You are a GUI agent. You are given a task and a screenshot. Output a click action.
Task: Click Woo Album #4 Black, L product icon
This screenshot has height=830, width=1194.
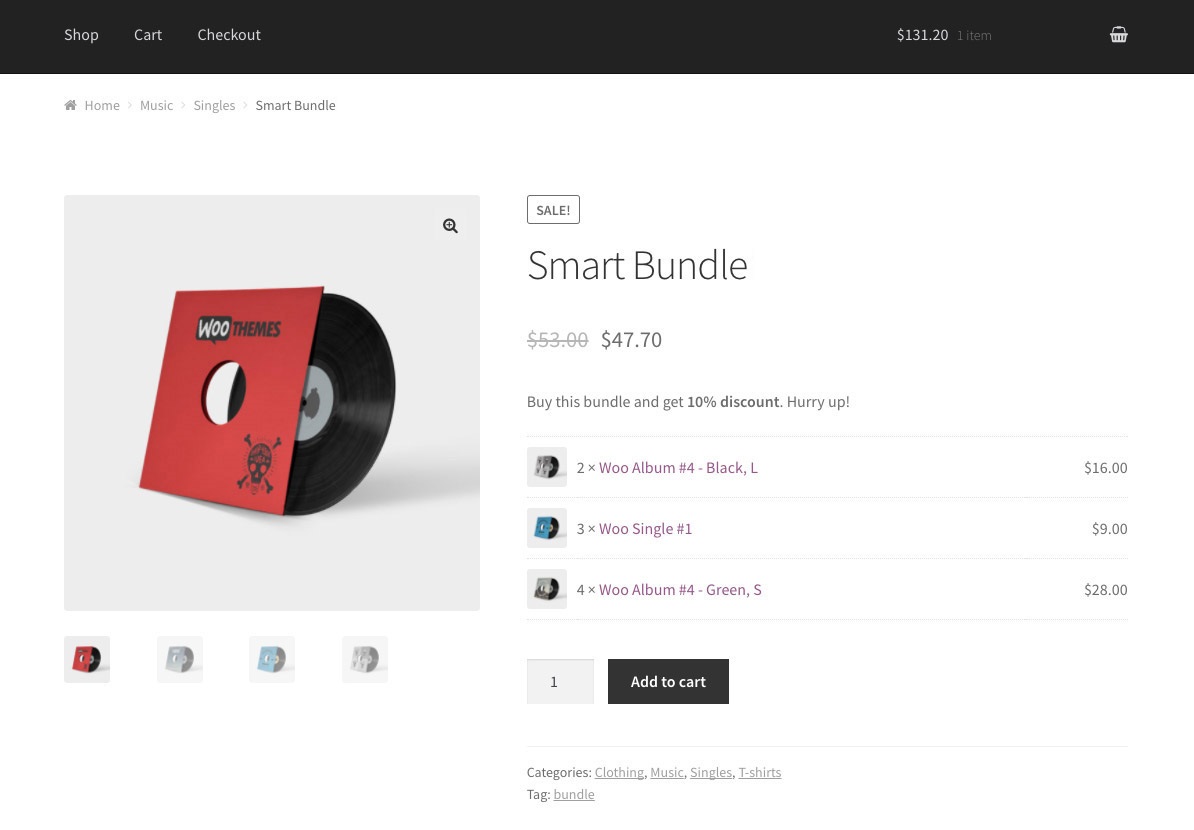coord(547,467)
